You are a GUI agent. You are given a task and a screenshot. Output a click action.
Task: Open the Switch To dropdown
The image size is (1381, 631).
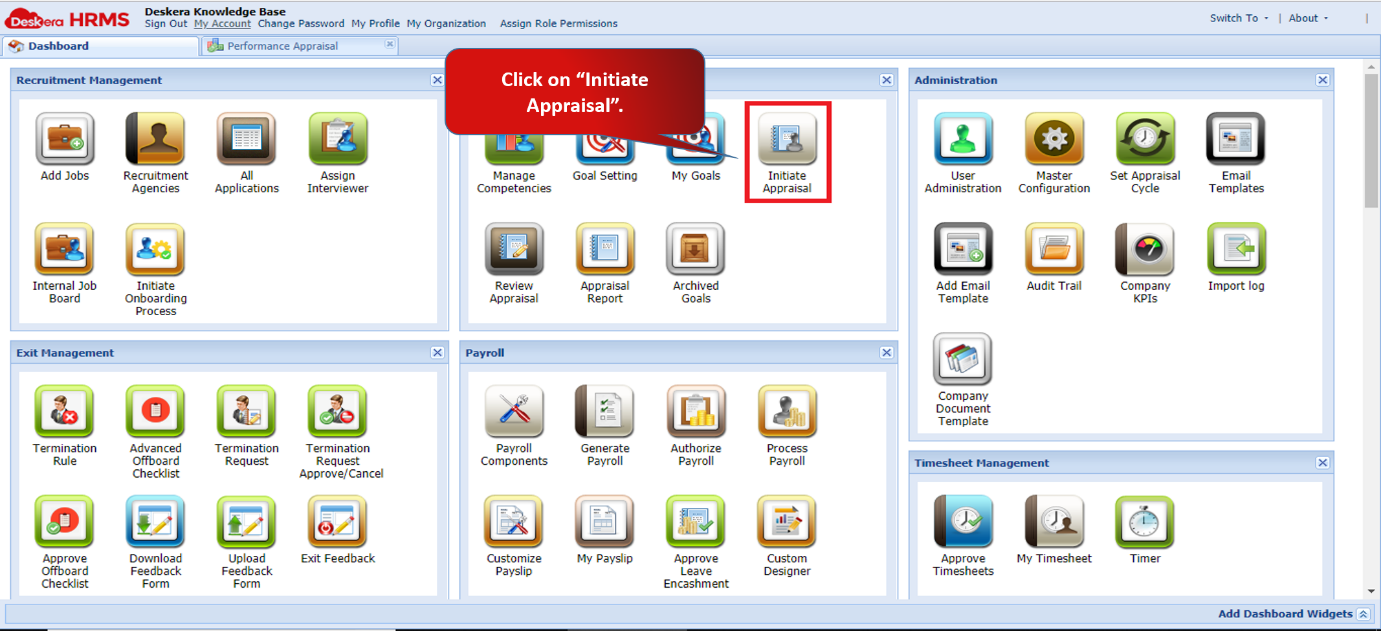(1238, 17)
